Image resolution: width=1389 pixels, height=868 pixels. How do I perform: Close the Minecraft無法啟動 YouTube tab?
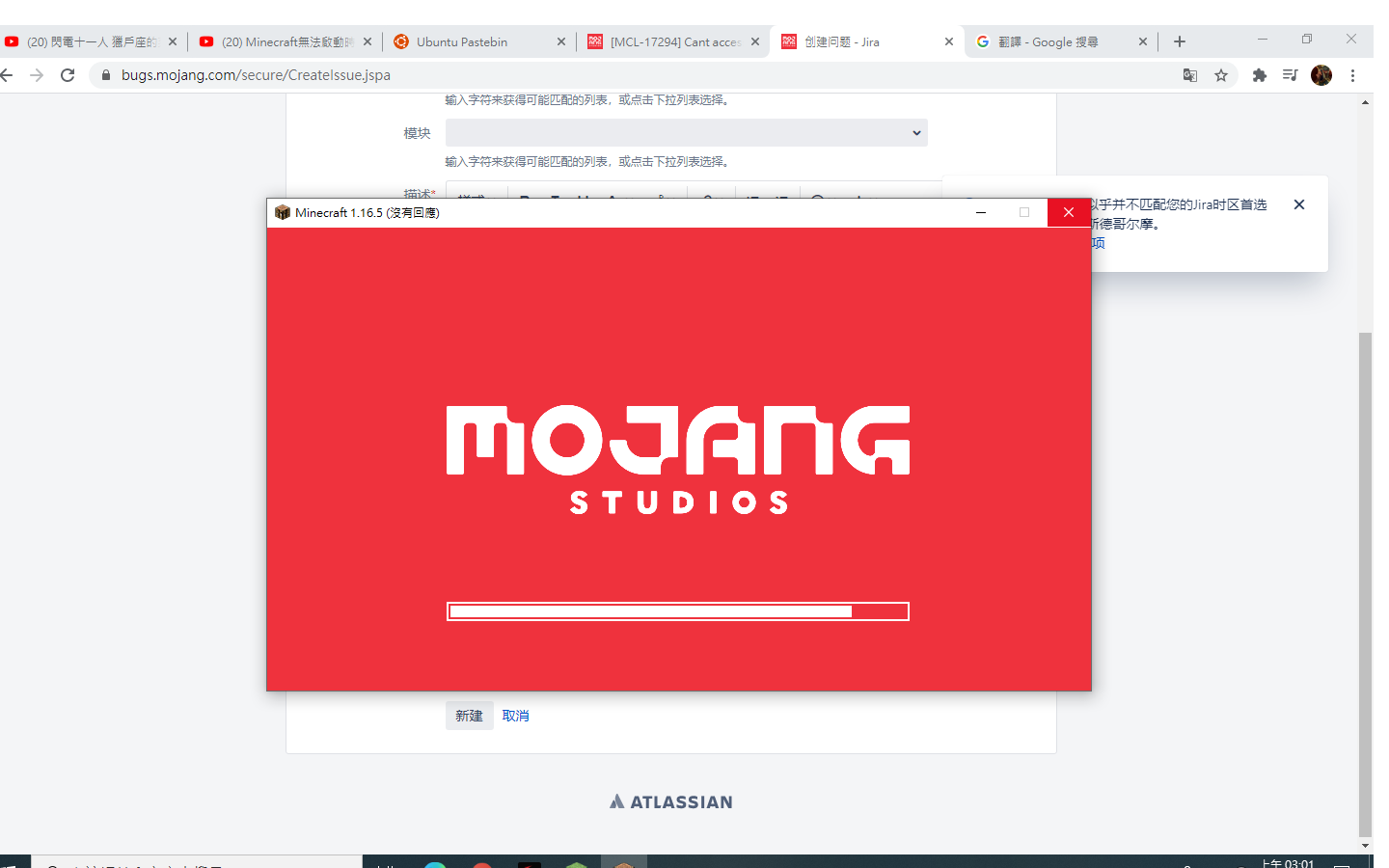coord(368,41)
